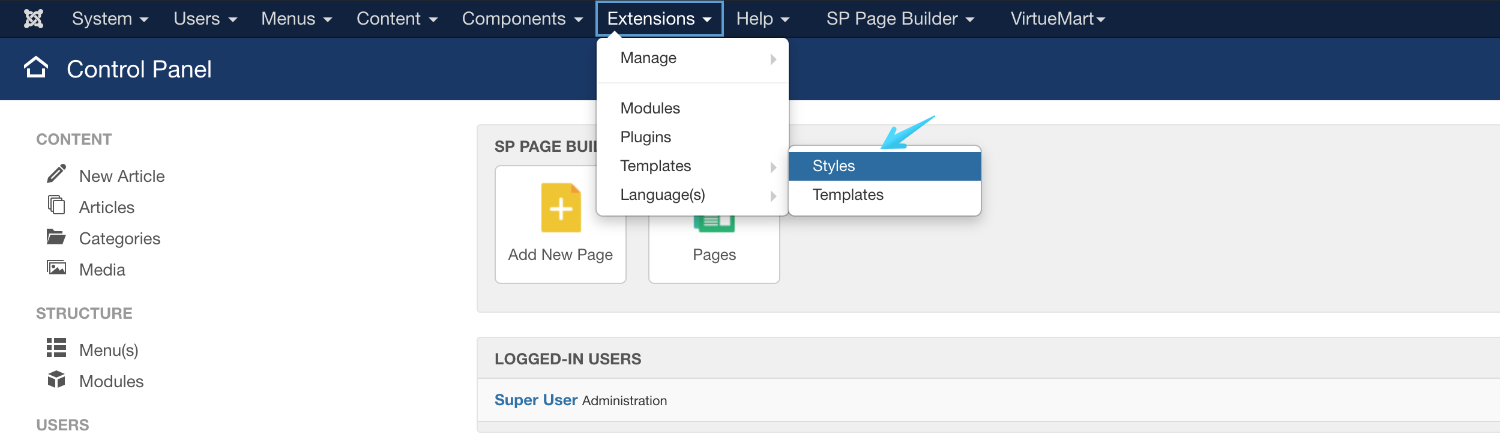
Task: Click the Categories folder icon
Action: tap(57, 237)
